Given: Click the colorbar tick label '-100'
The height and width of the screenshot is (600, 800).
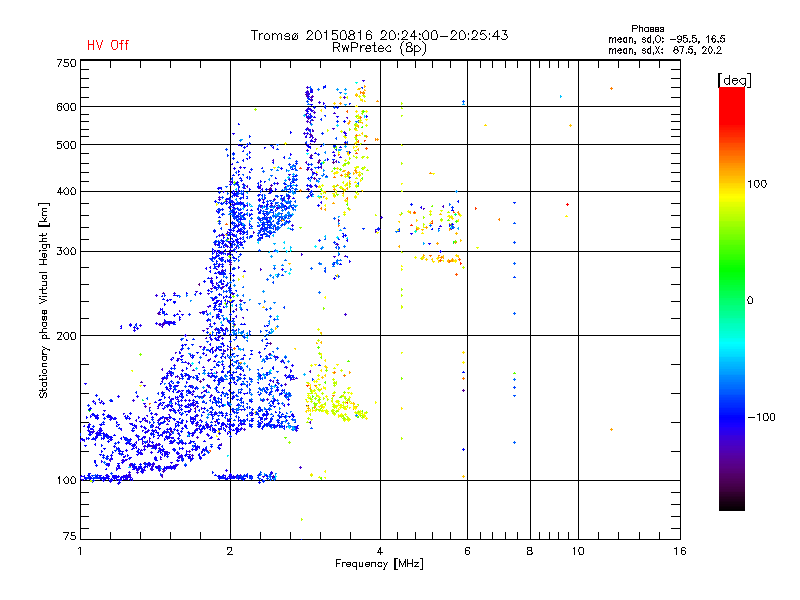Looking at the screenshot, I should (762, 417).
